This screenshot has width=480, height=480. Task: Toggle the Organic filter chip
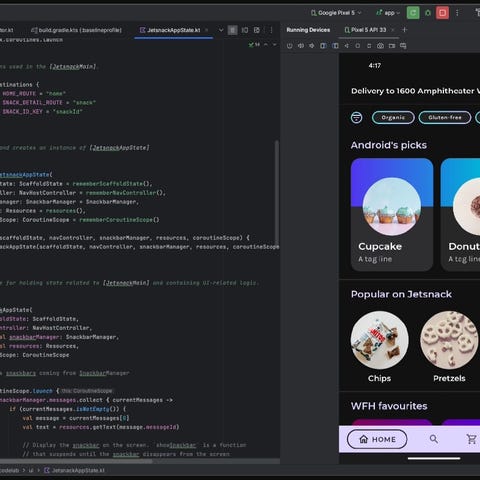pos(393,117)
